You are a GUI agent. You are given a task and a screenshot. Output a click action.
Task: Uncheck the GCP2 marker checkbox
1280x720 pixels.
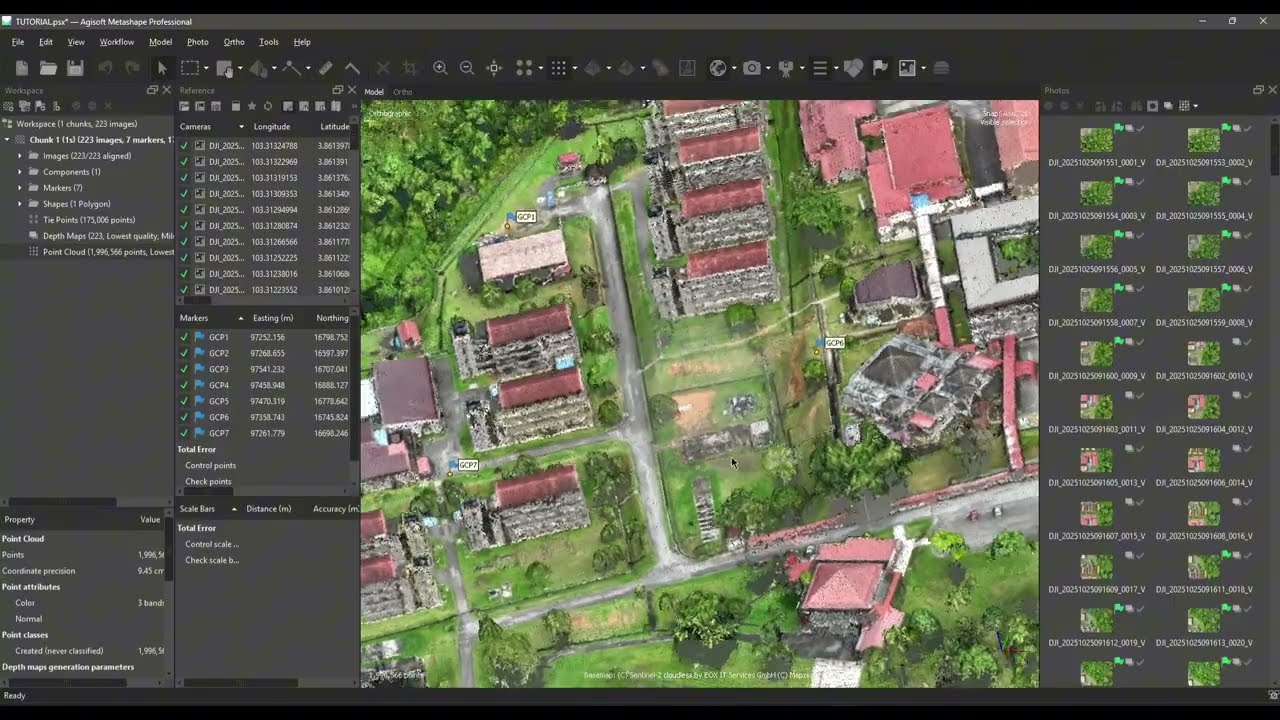click(x=184, y=353)
